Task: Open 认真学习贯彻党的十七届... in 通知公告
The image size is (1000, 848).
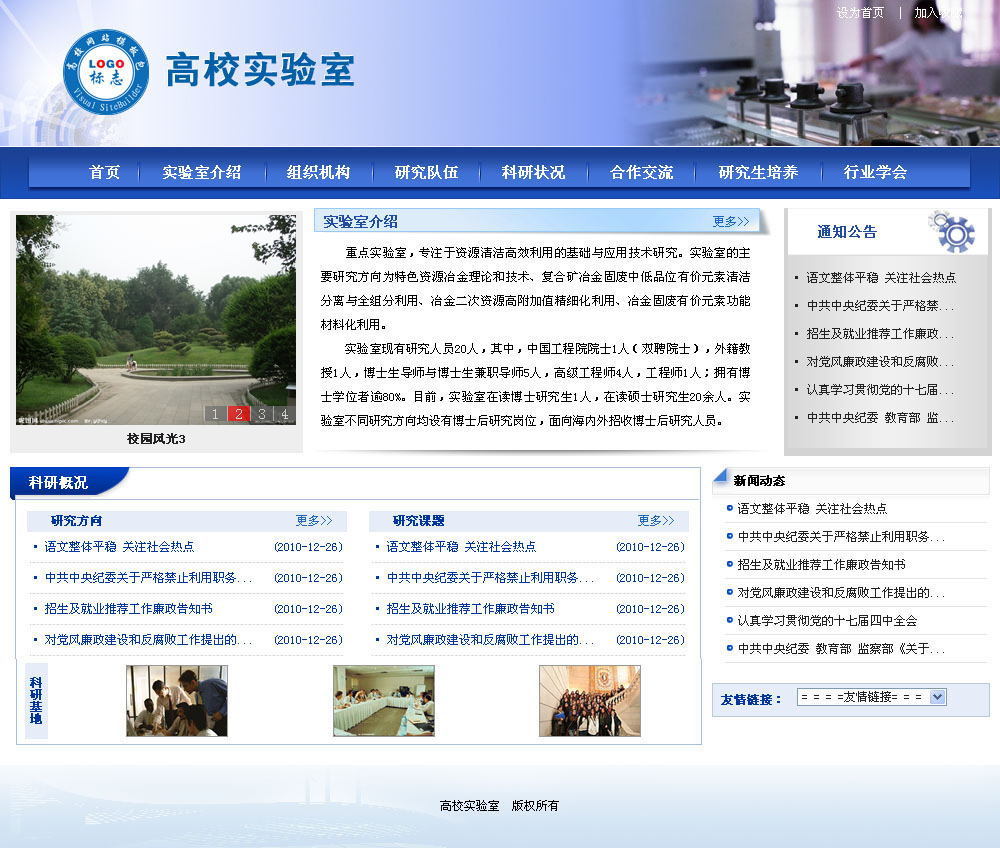Action: (880, 390)
